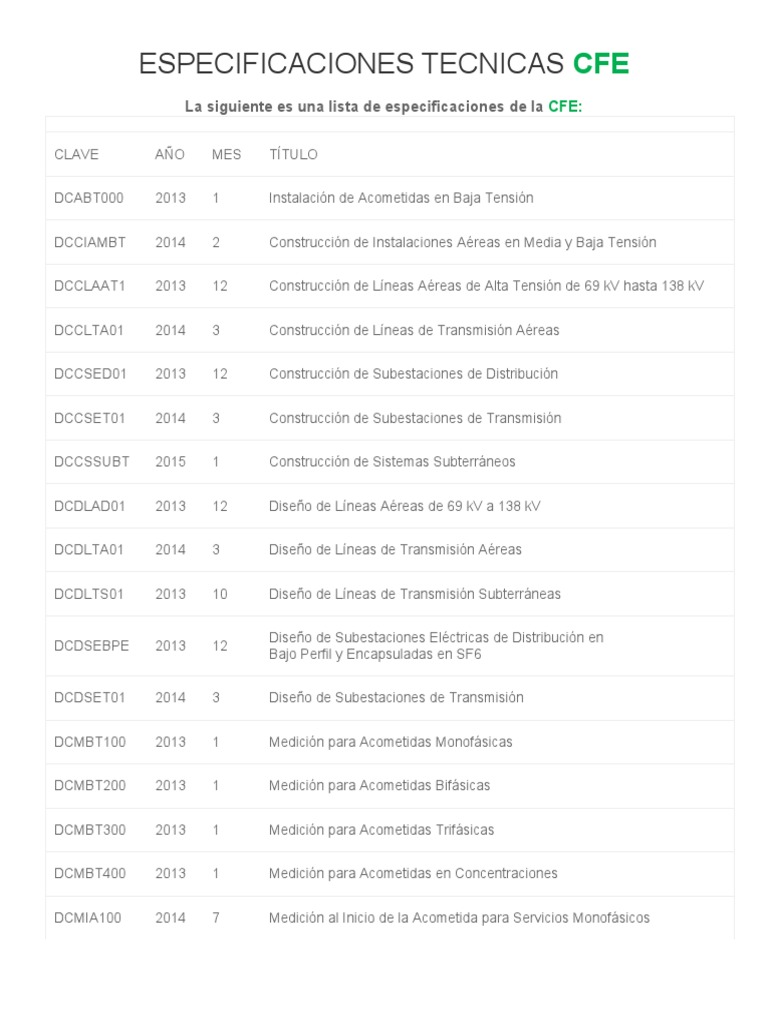
Task: Click 'Diseño de Líneas Aéreas de 69 kV a 138 kV'
Action: [404, 506]
